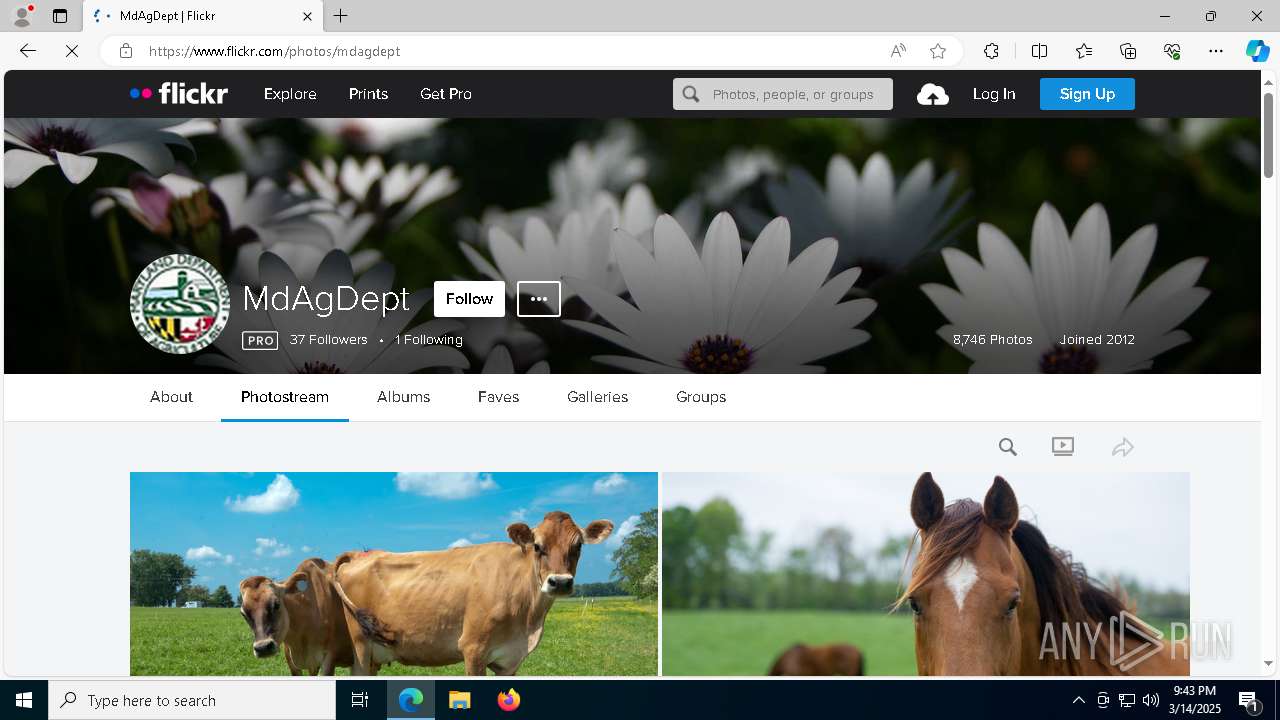The width and height of the screenshot is (1280, 720).
Task: Open the Windows Start menu
Action: [x=24, y=700]
